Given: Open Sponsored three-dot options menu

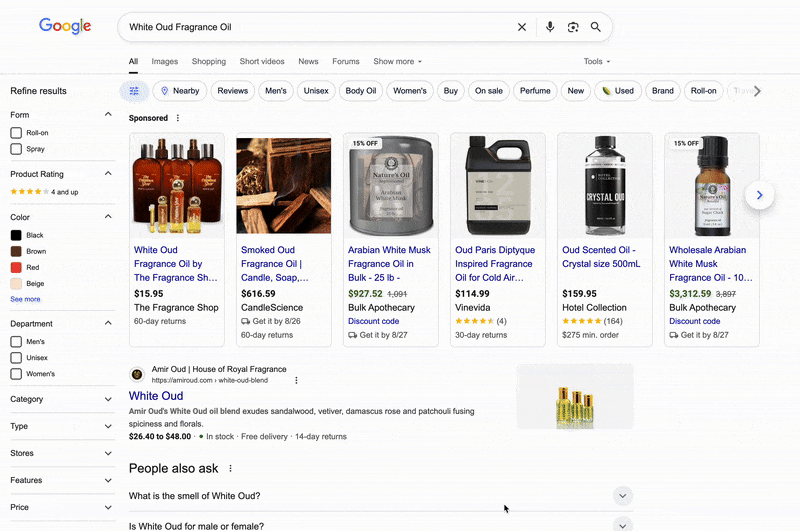Looking at the screenshot, I should tap(178, 118).
